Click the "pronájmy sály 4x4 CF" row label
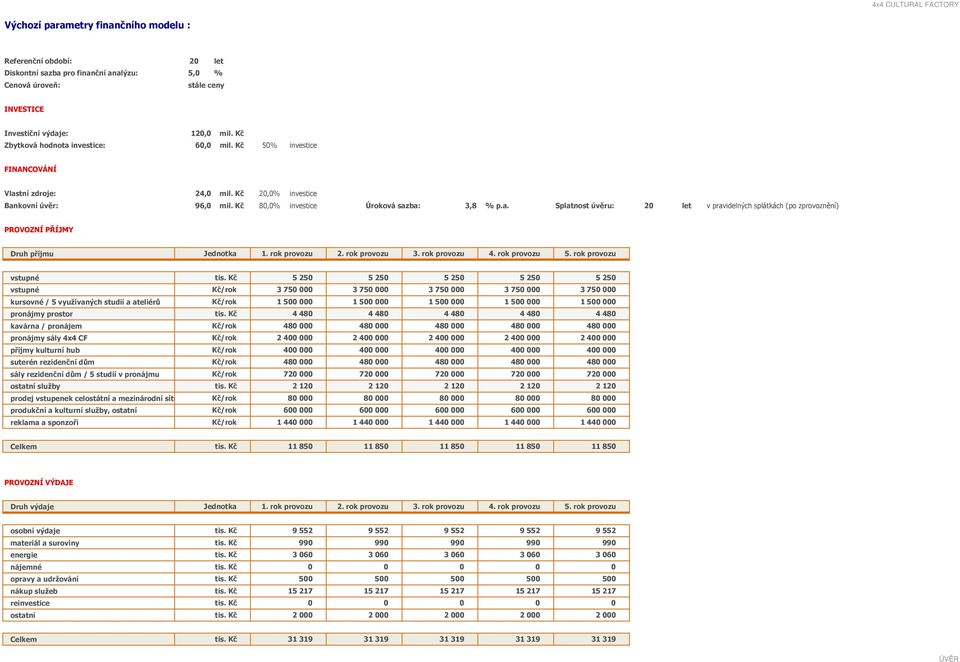The height and width of the screenshot is (662, 960). tap(48, 338)
